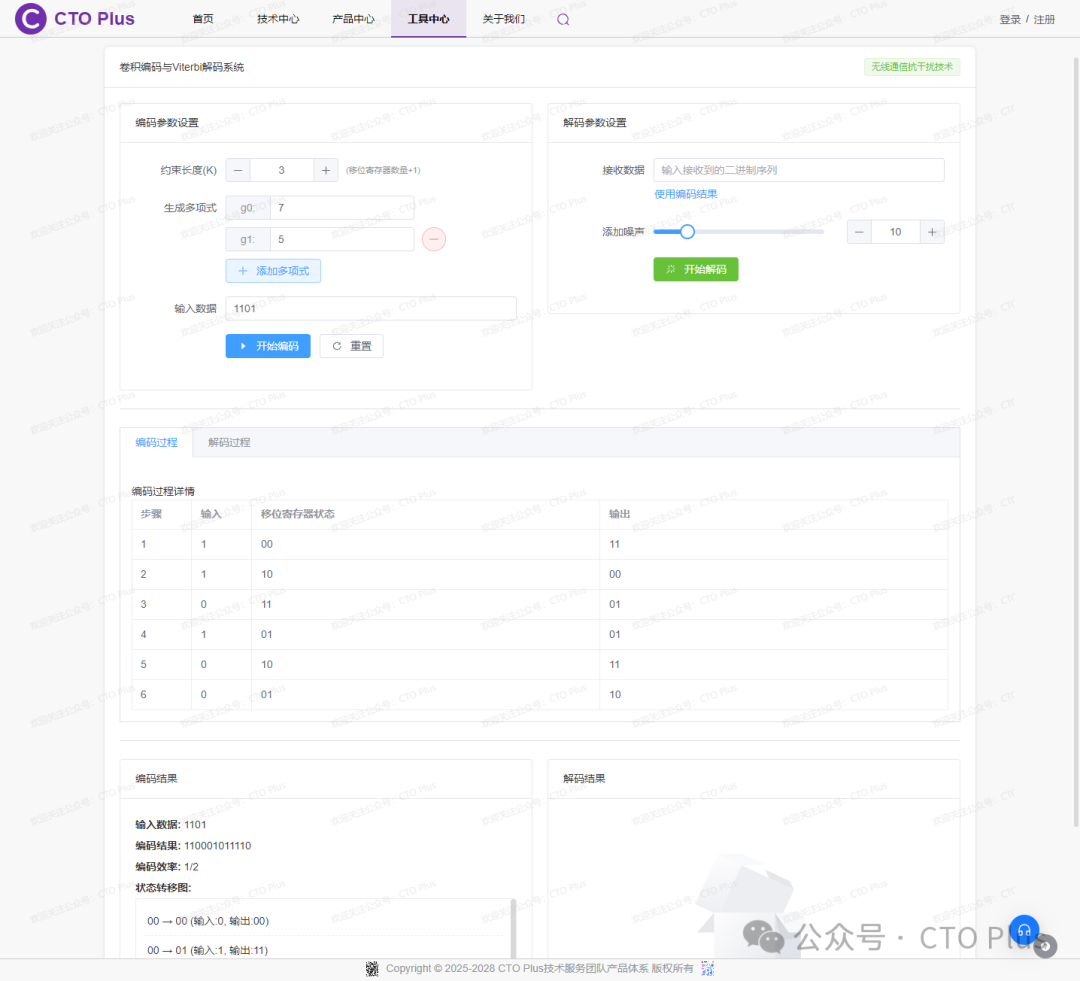Increase noise value with plus button
The image size is (1080, 981).
(x=932, y=232)
